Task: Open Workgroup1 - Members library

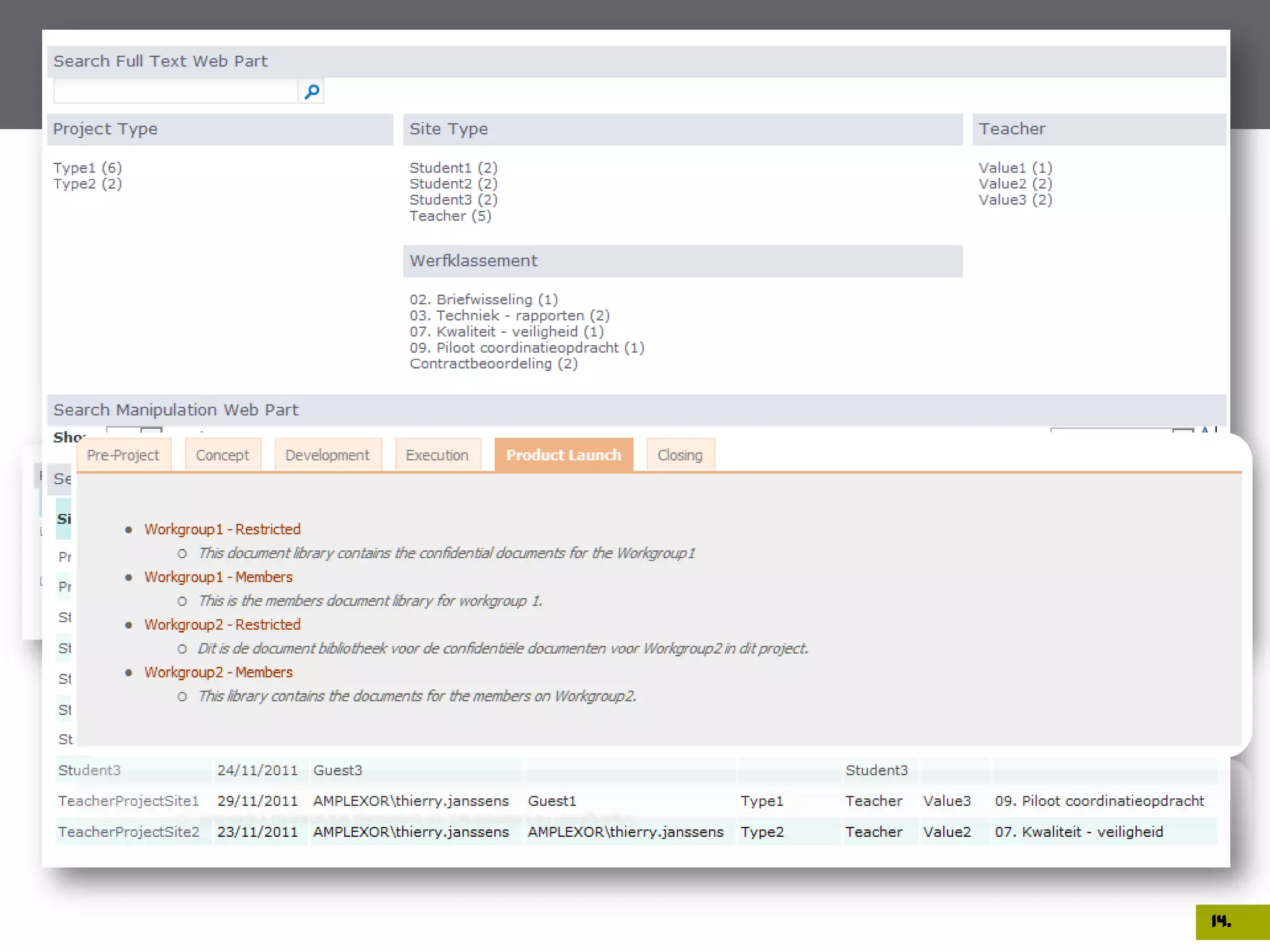Action: click(x=218, y=577)
